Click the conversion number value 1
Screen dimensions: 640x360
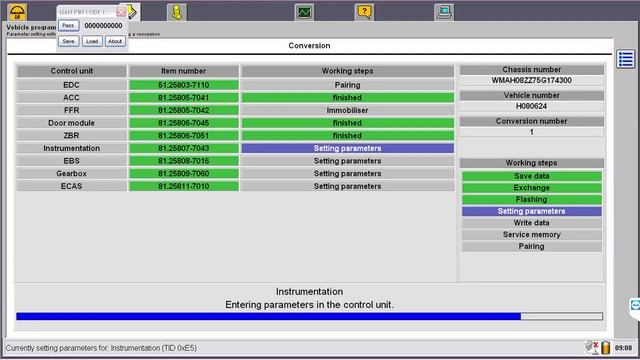(x=531, y=132)
